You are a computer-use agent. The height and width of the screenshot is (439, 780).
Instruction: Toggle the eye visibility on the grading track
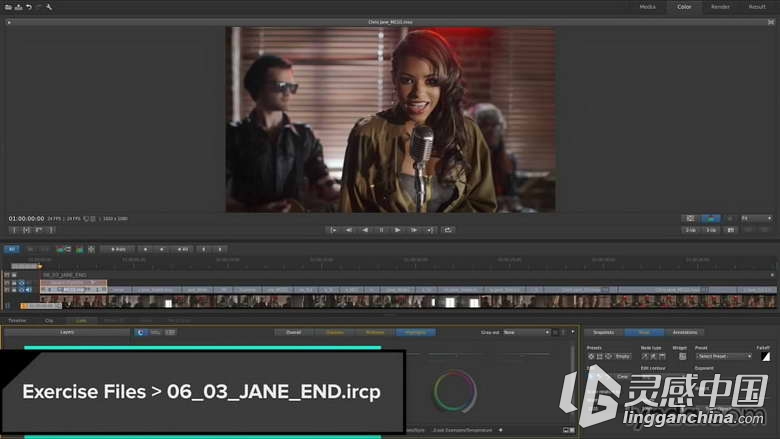[21, 283]
